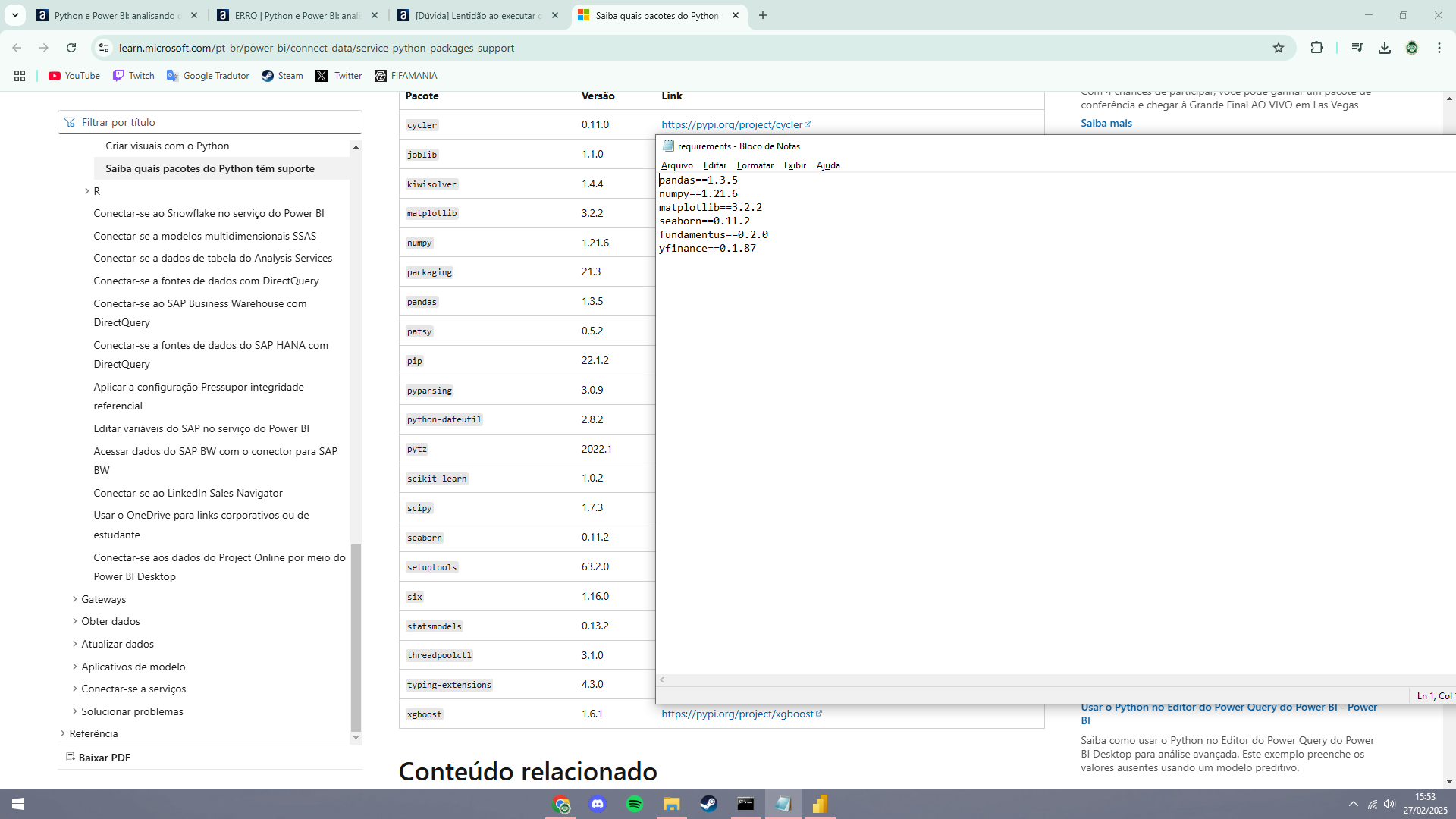Click the sidebar navigation scrollbar thumb
This screenshot has height=819, width=1456.
356,637
